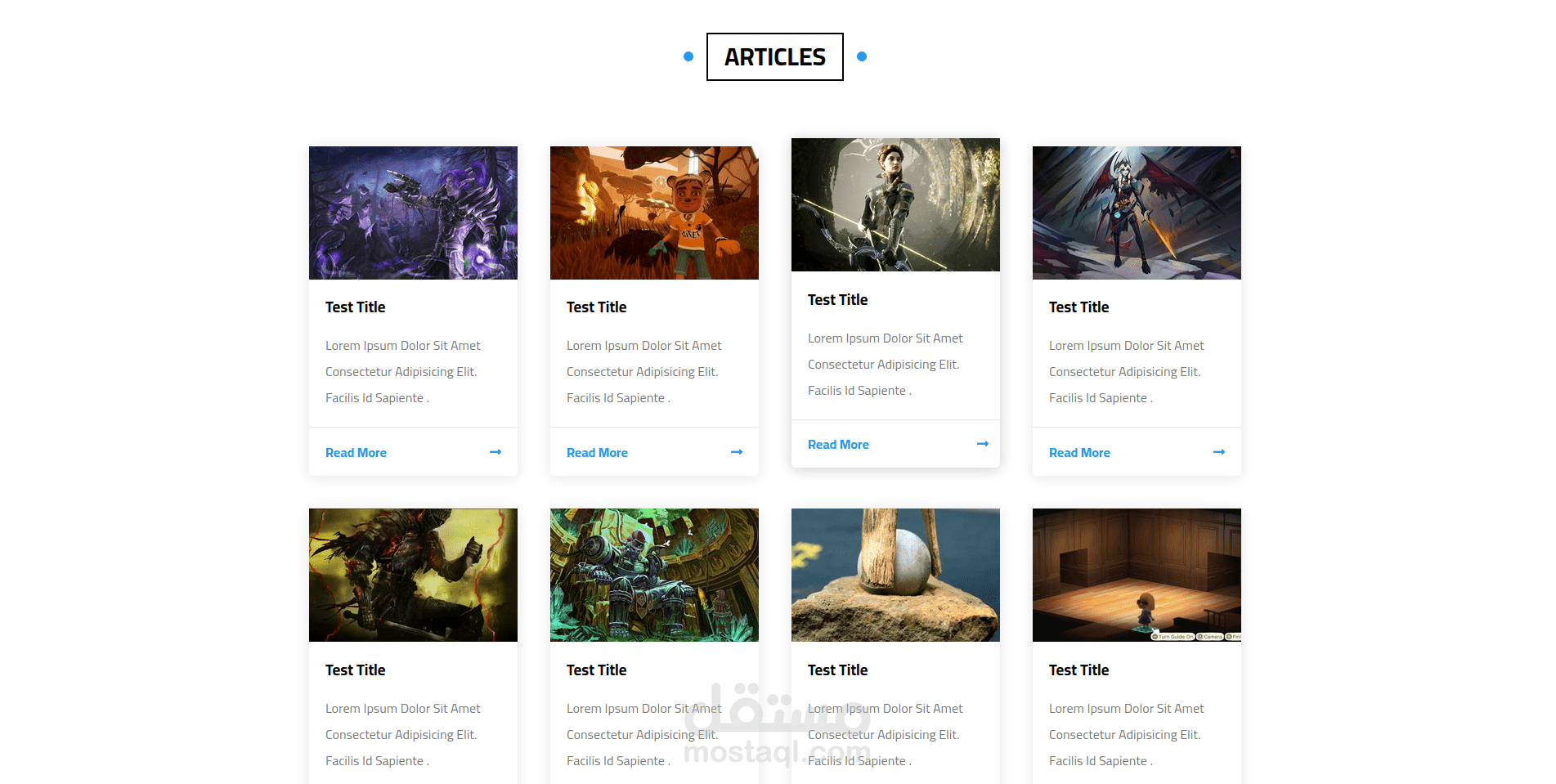The image size is (1556, 784).
Task: Open Read More on the winged demon card
Action: (x=1079, y=453)
